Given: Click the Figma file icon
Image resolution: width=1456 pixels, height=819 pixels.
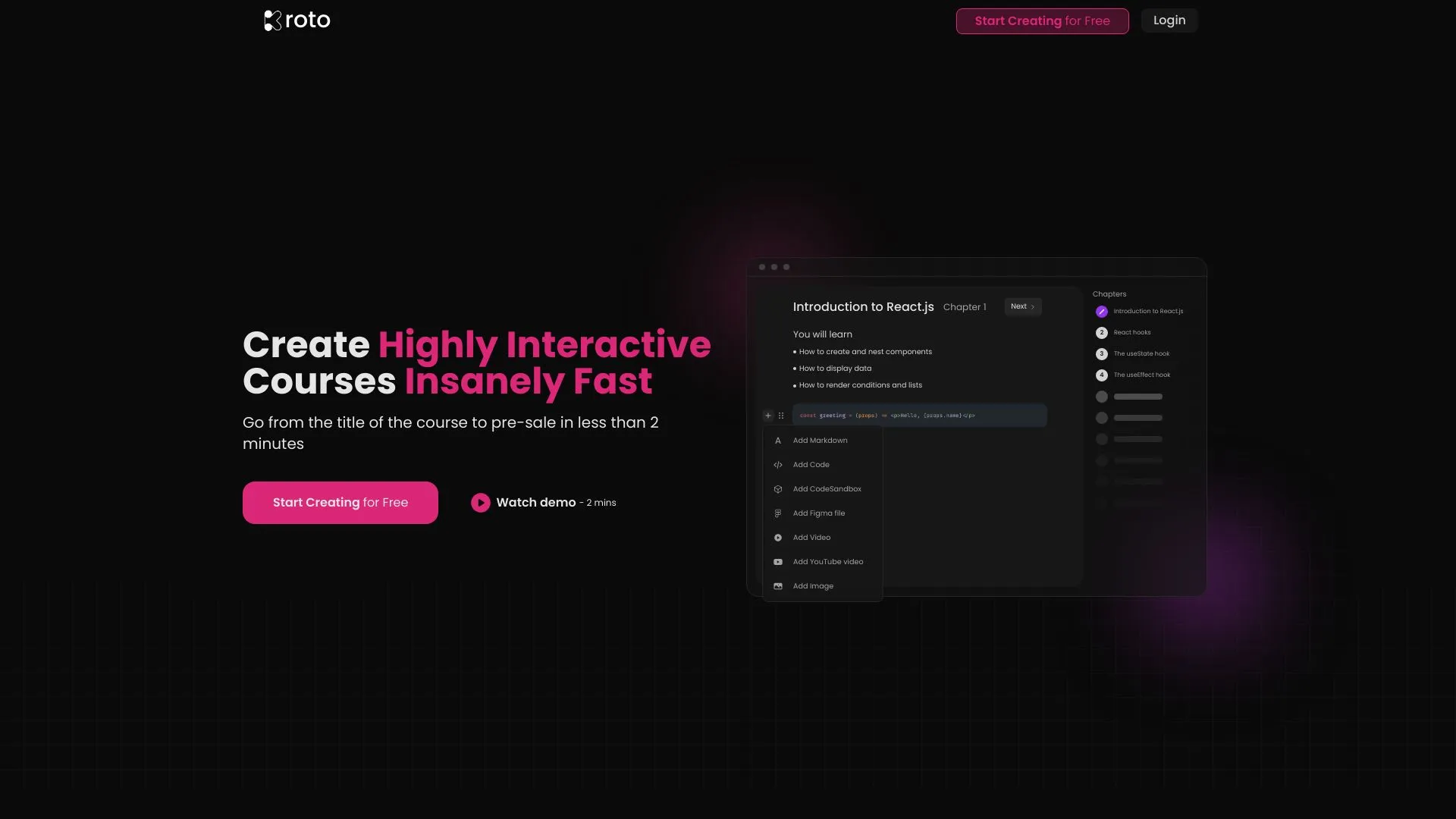Looking at the screenshot, I should click(x=778, y=513).
